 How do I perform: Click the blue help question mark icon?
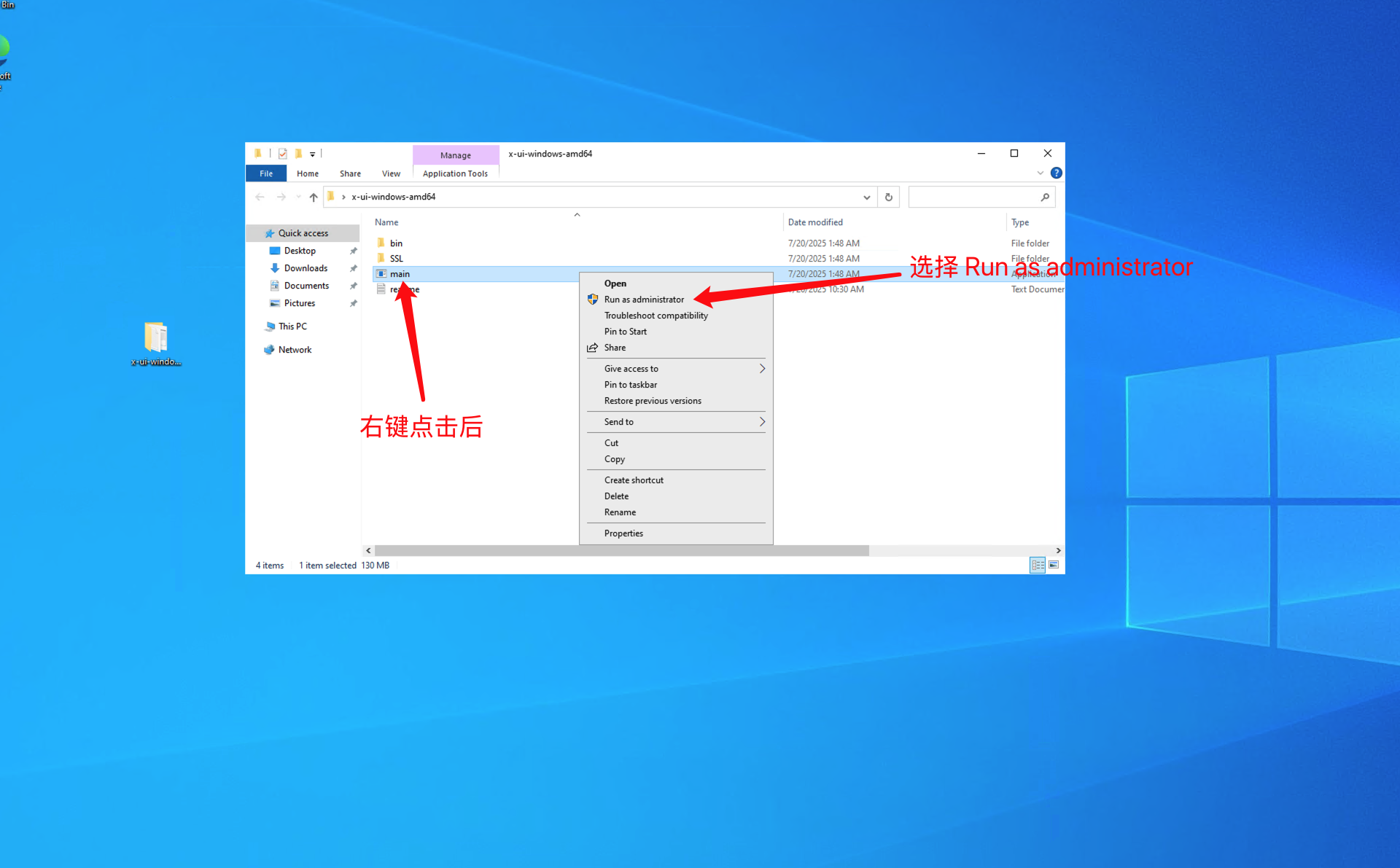tap(1056, 173)
